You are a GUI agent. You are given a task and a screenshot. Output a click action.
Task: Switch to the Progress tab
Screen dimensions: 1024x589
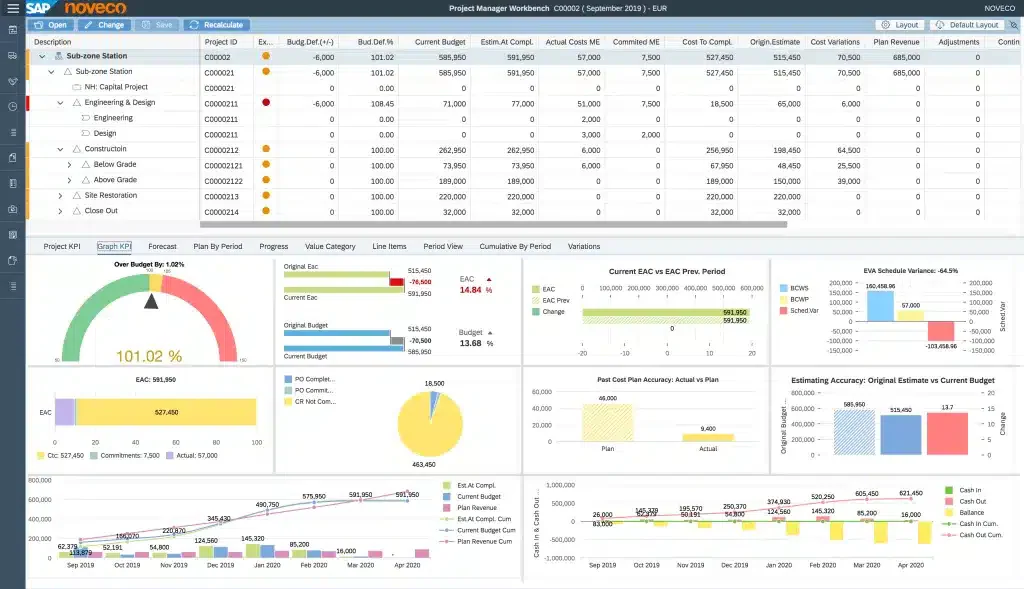point(274,246)
